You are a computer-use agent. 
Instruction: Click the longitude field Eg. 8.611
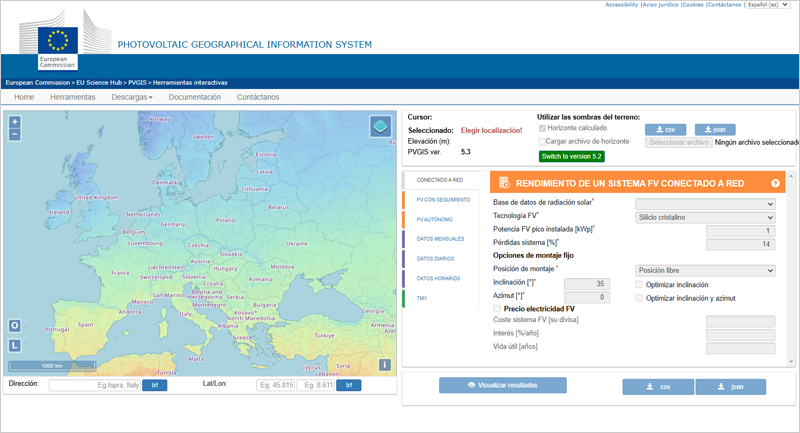(315, 385)
